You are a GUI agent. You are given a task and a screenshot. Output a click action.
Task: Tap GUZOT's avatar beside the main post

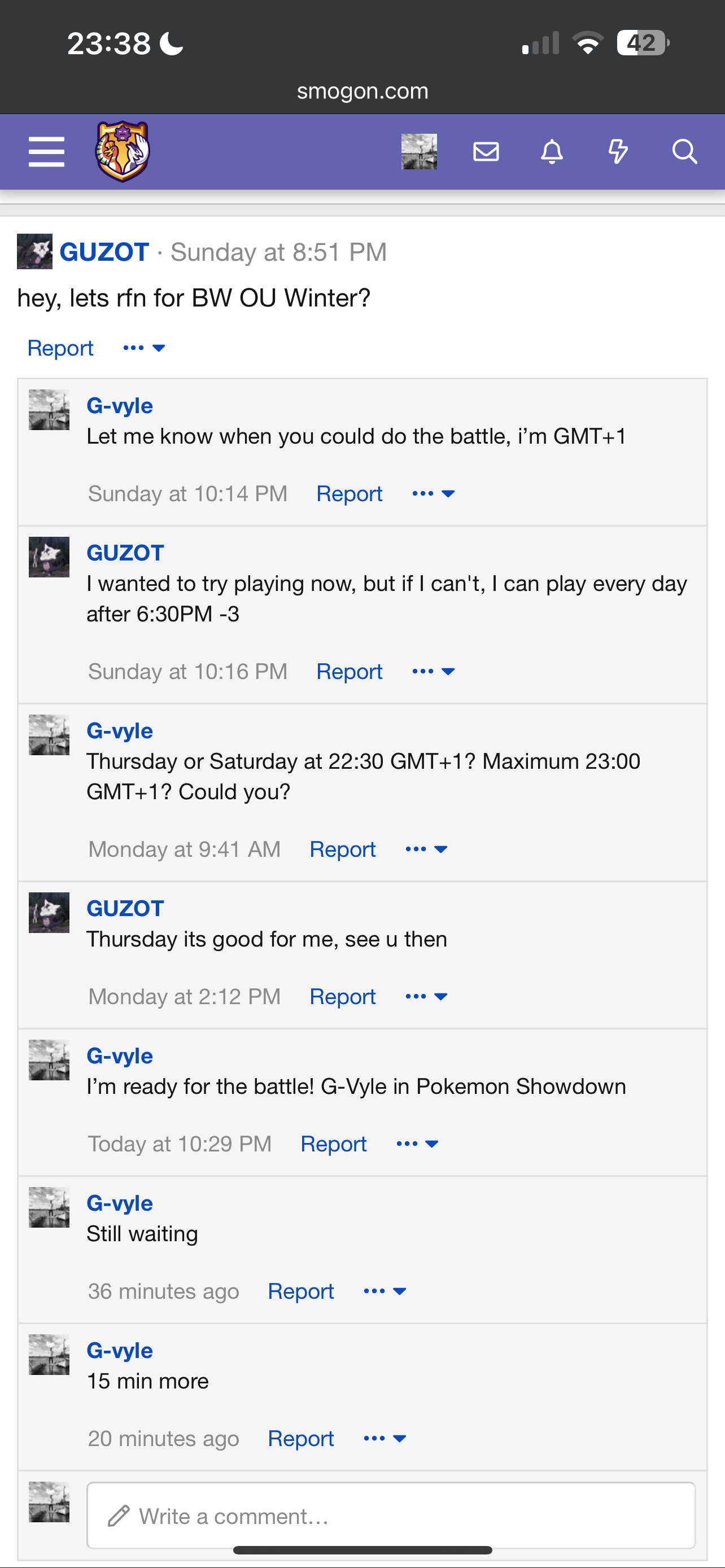point(34,251)
